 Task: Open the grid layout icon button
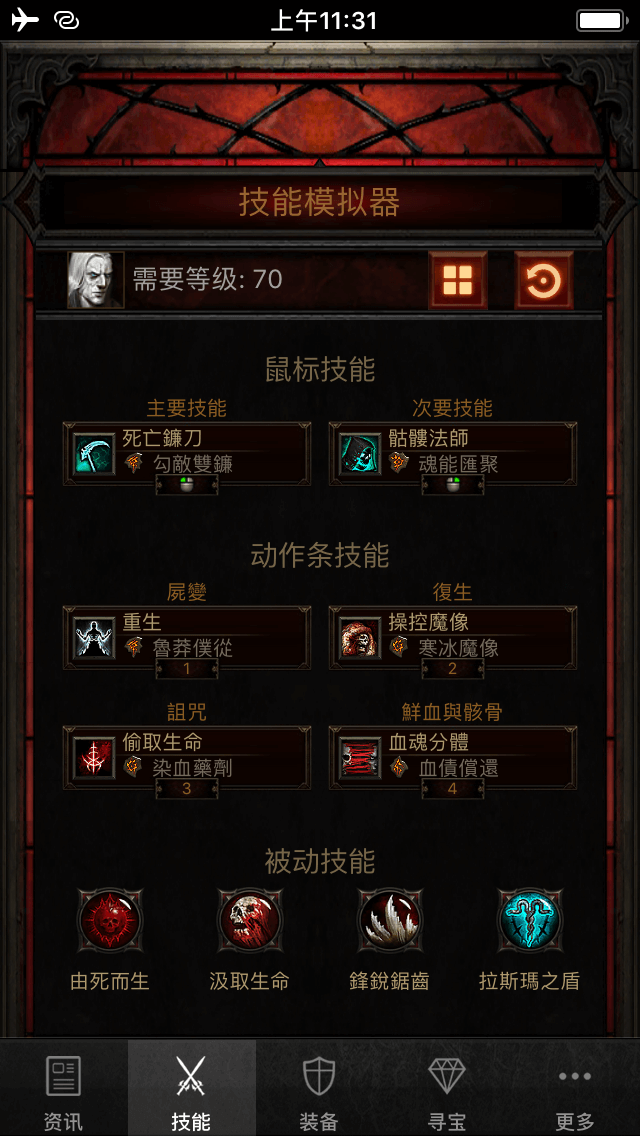457,280
